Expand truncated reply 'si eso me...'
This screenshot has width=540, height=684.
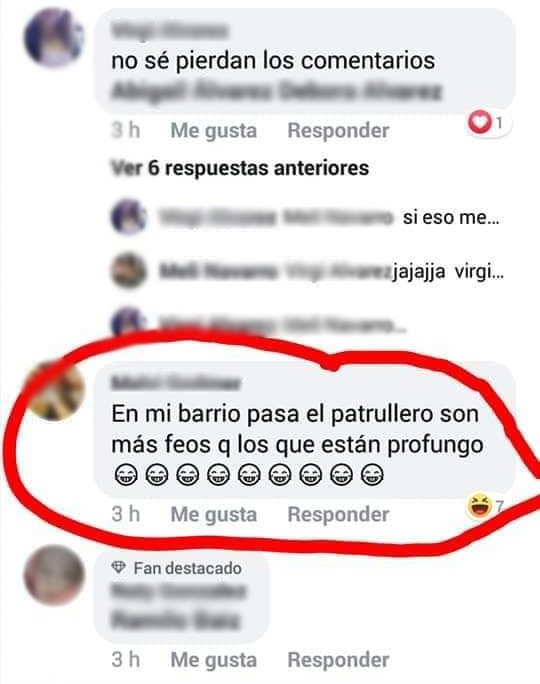point(451,217)
